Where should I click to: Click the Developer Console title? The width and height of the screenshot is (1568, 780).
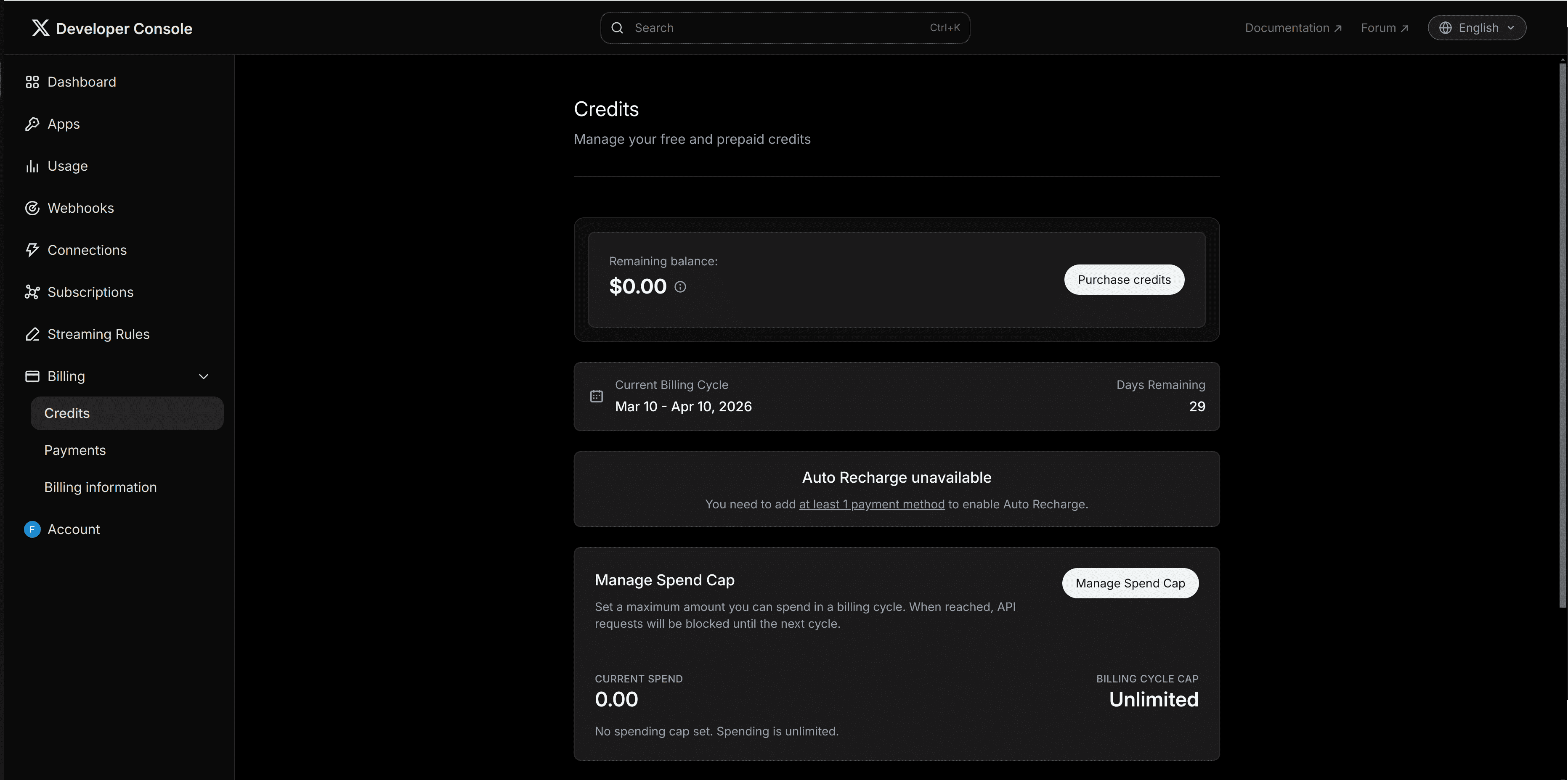click(124, 29)
